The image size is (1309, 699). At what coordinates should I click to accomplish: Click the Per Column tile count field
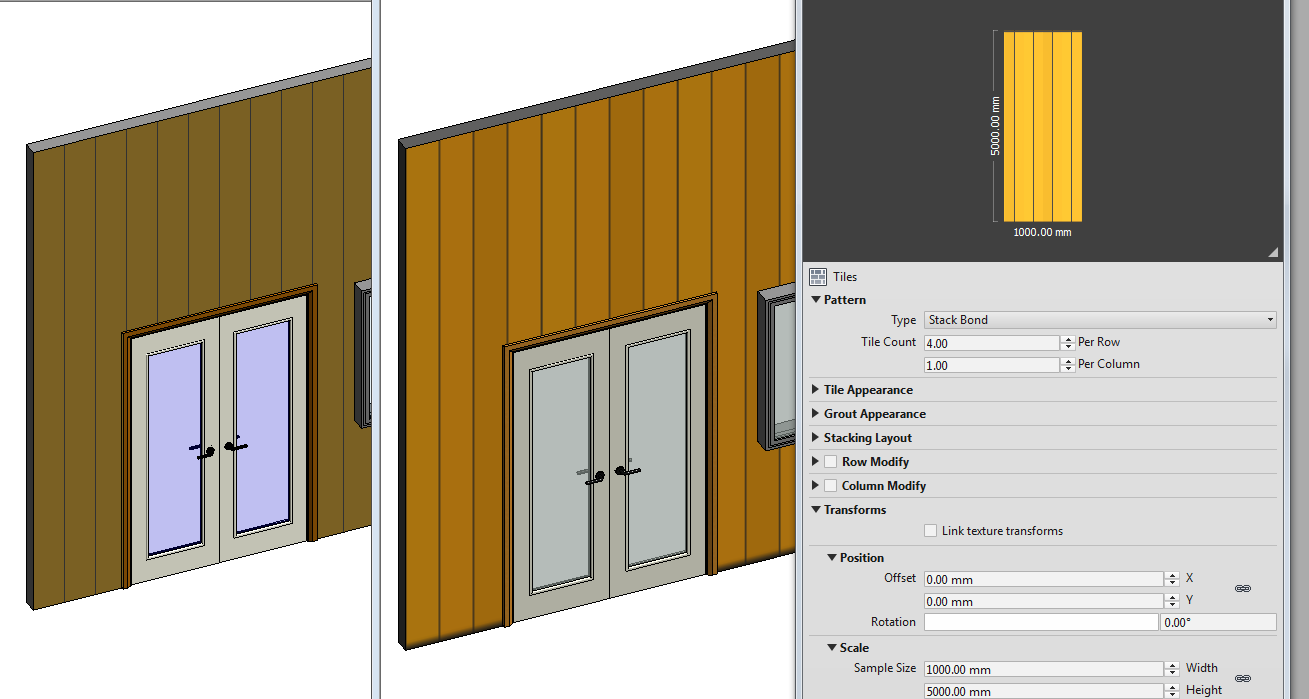tap(991, 366)
